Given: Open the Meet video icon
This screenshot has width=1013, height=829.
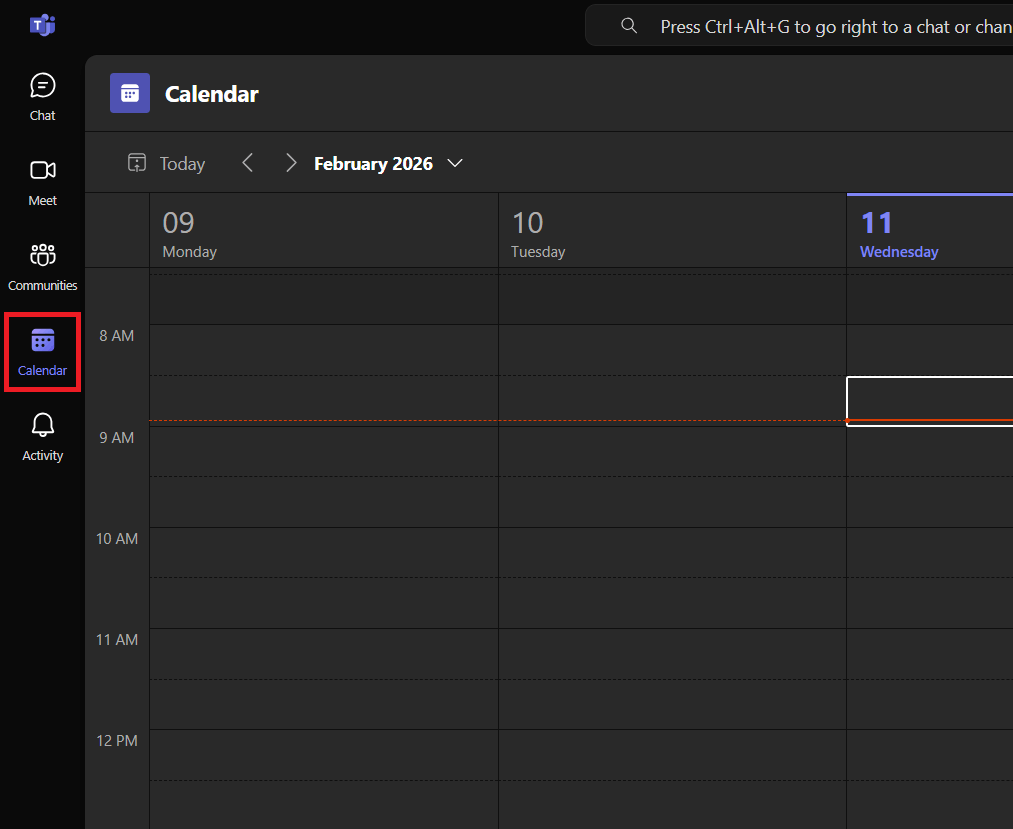Looking at the screenshot, I should 42,181.
